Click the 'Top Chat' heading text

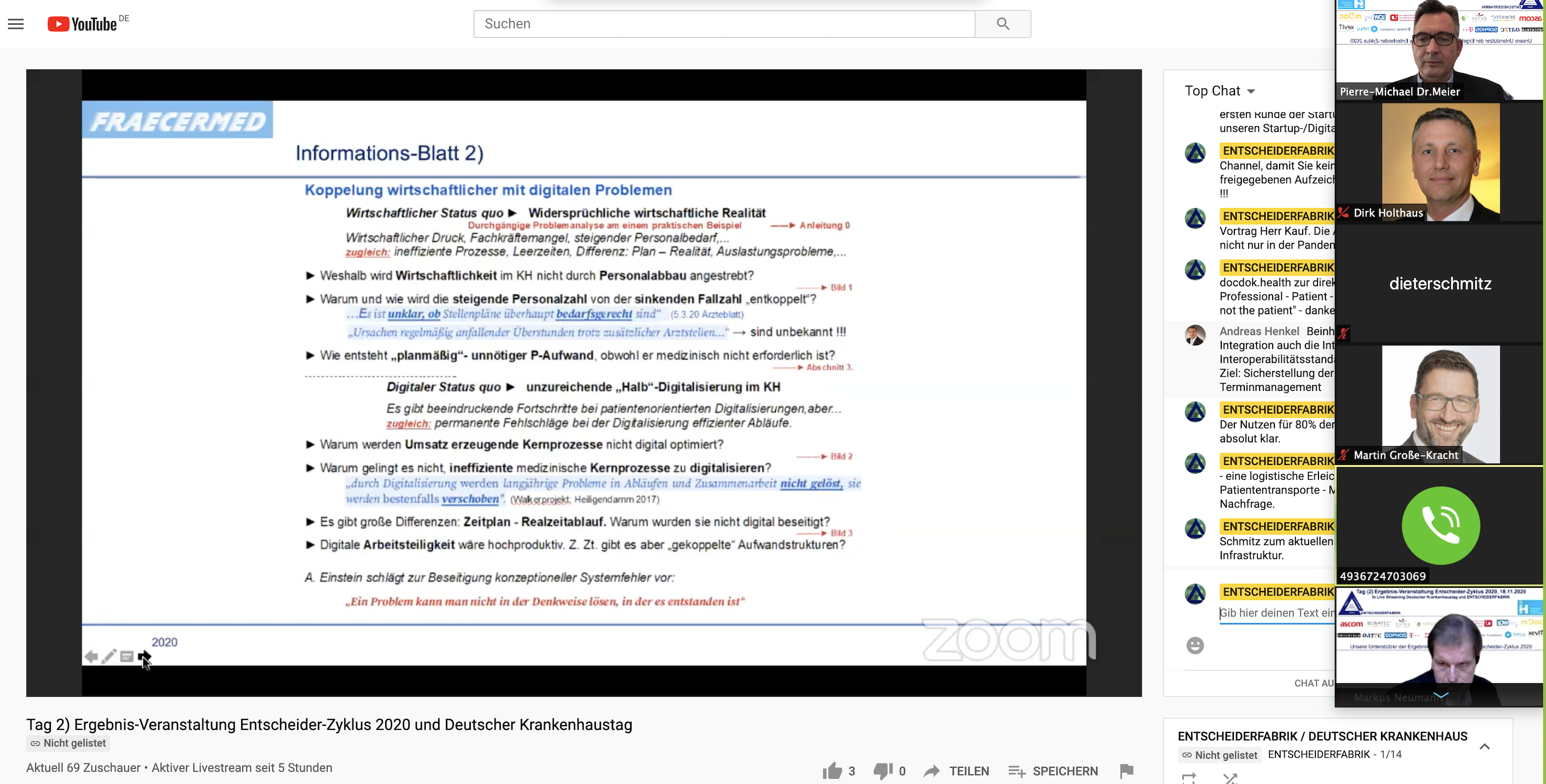pos(1212,91)
